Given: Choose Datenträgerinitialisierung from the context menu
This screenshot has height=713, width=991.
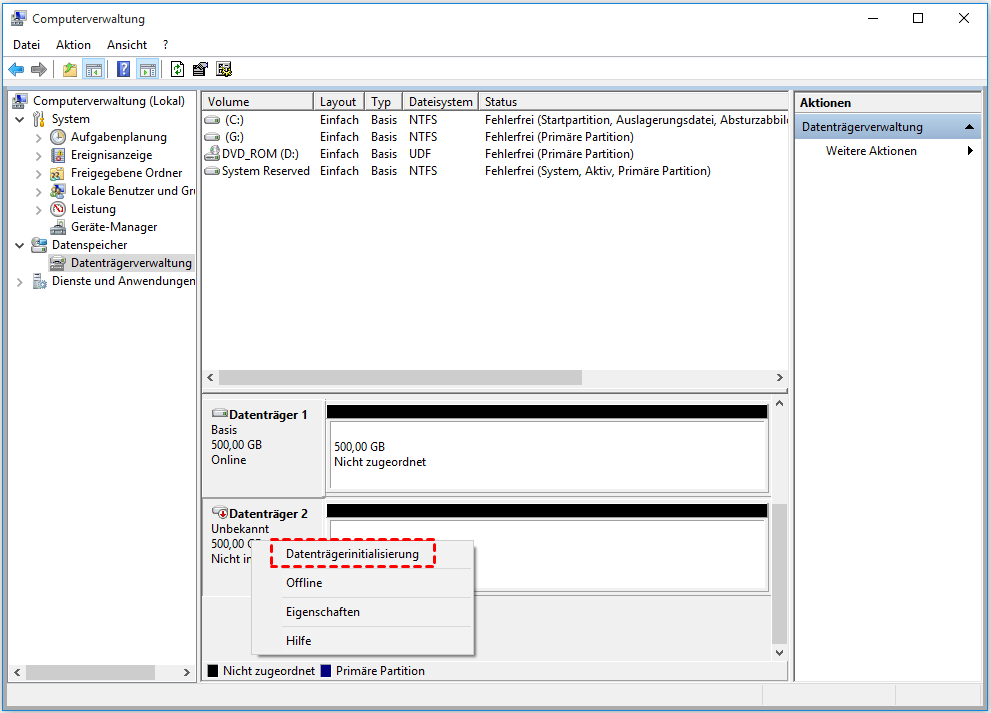Looking at the screenshot, I should 352,554.
